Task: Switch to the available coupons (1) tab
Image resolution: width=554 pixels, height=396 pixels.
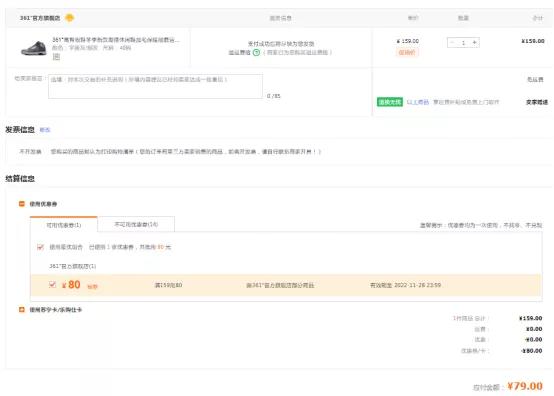Action: 64,225
